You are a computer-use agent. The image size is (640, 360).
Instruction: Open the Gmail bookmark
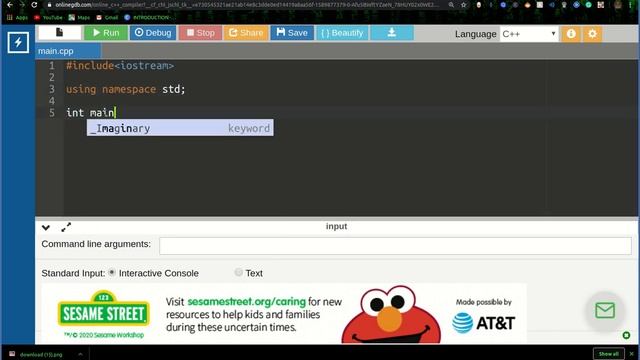point(107,18)
